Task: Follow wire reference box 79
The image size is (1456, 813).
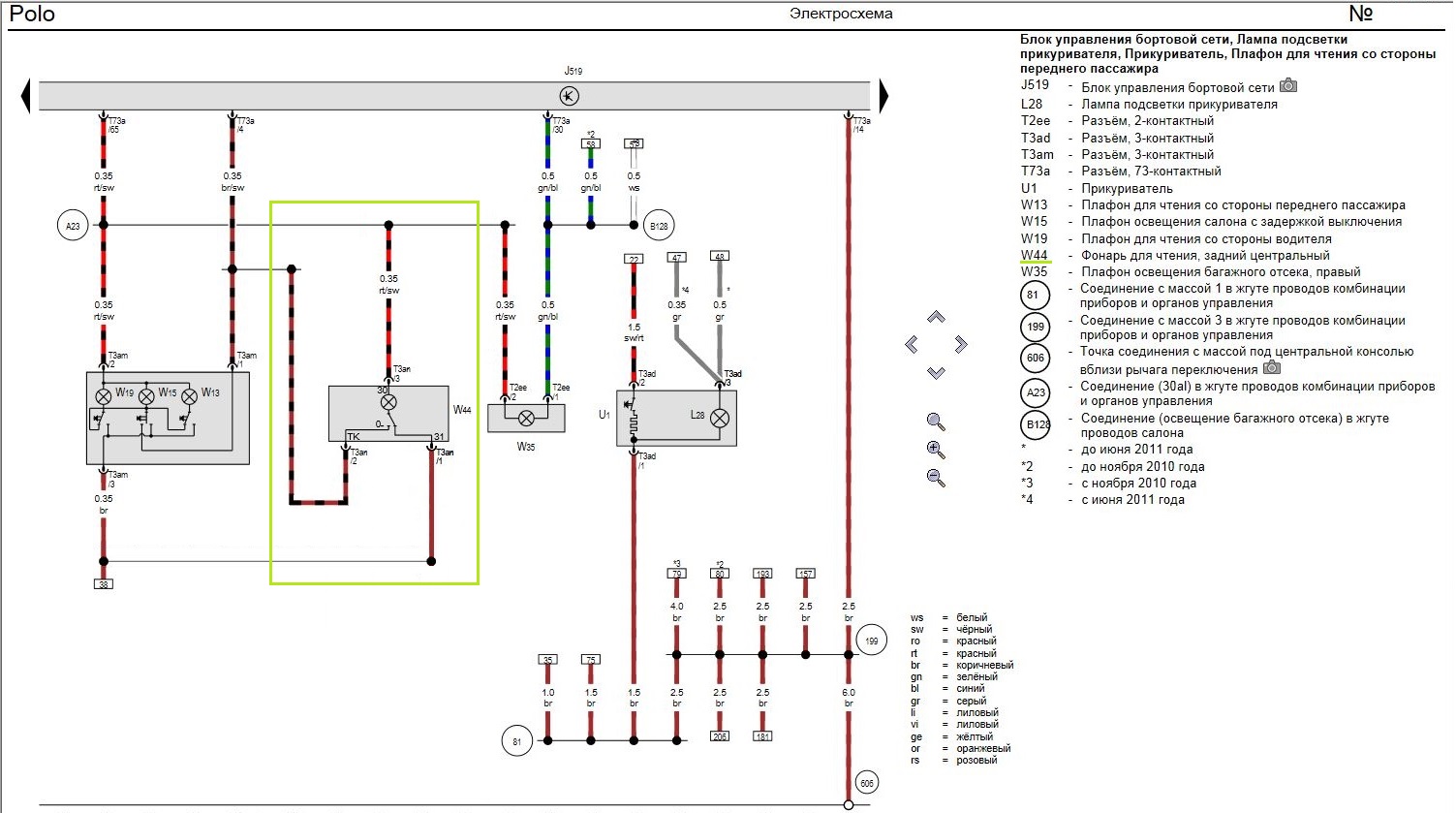Action: 676,574
